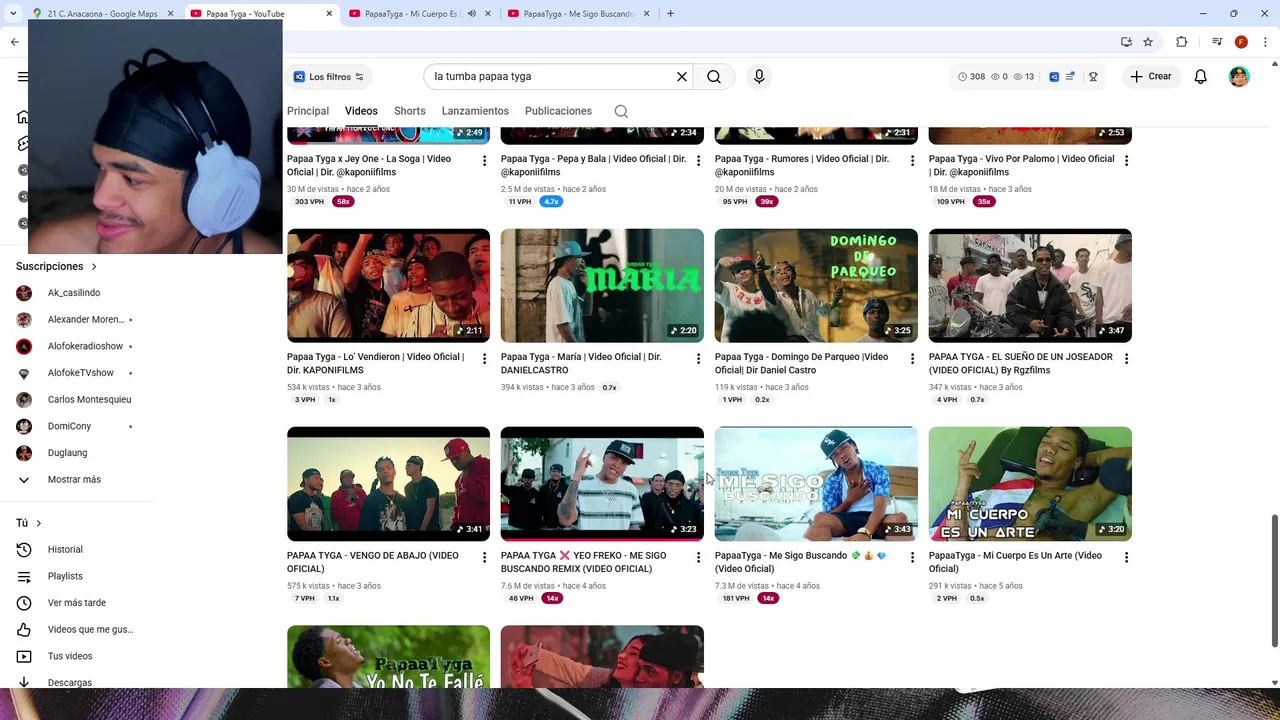Open the notifications bell
This screenshot has width=1280, height=720.
click(1201, 77)
